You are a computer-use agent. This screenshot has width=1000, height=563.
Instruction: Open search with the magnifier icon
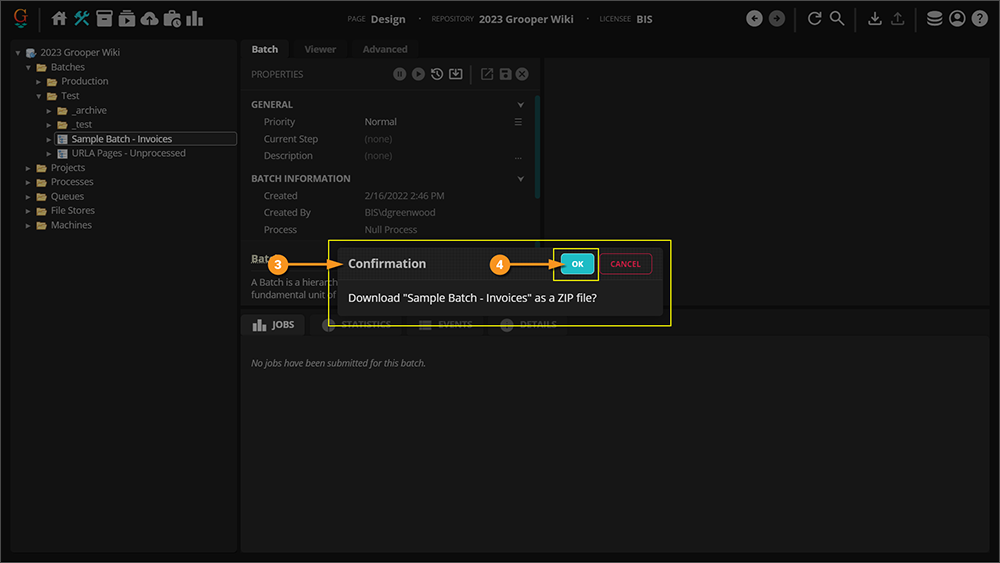[837, 18]
